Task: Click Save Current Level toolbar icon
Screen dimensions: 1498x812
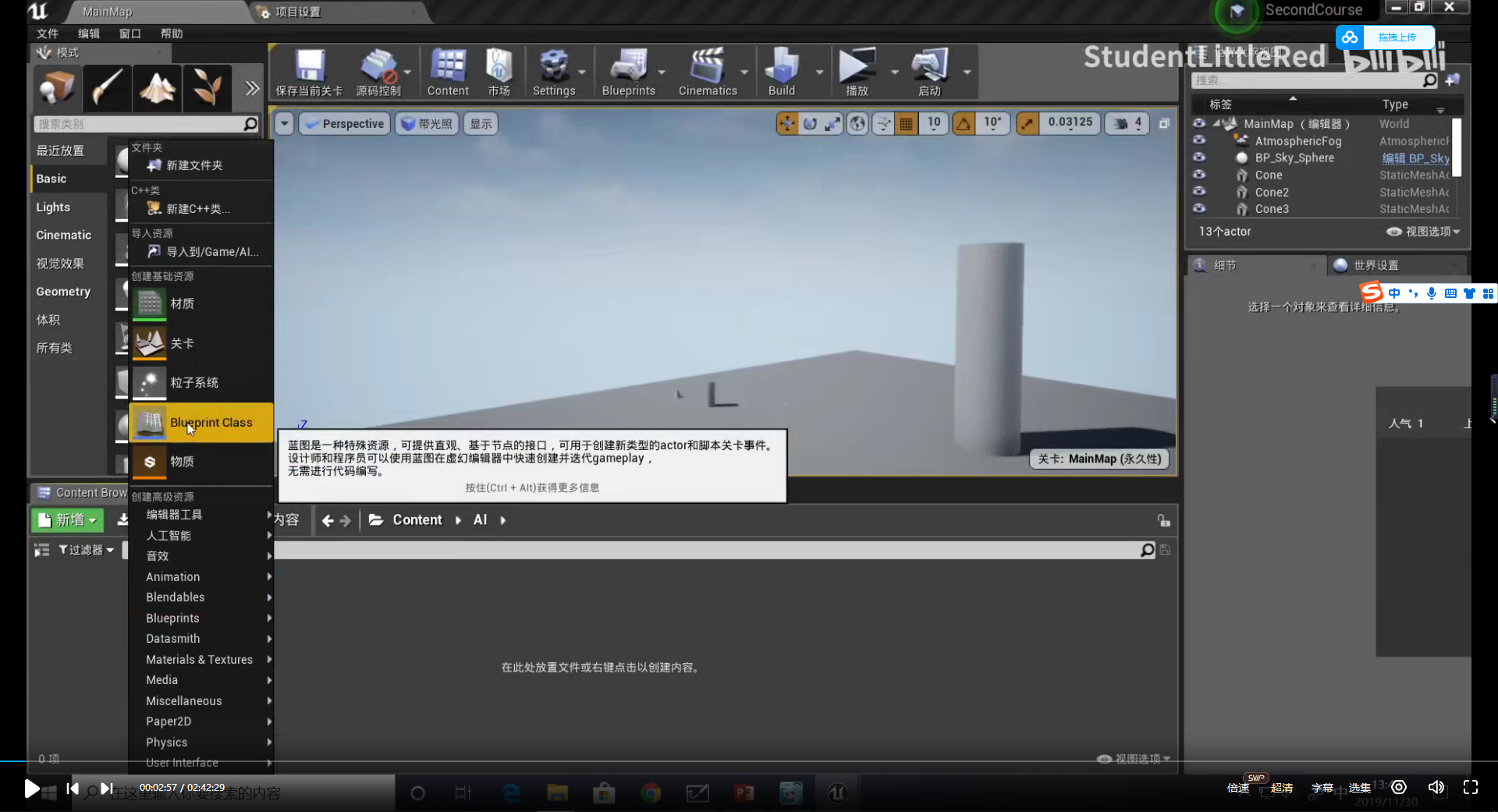Action: 309,73
